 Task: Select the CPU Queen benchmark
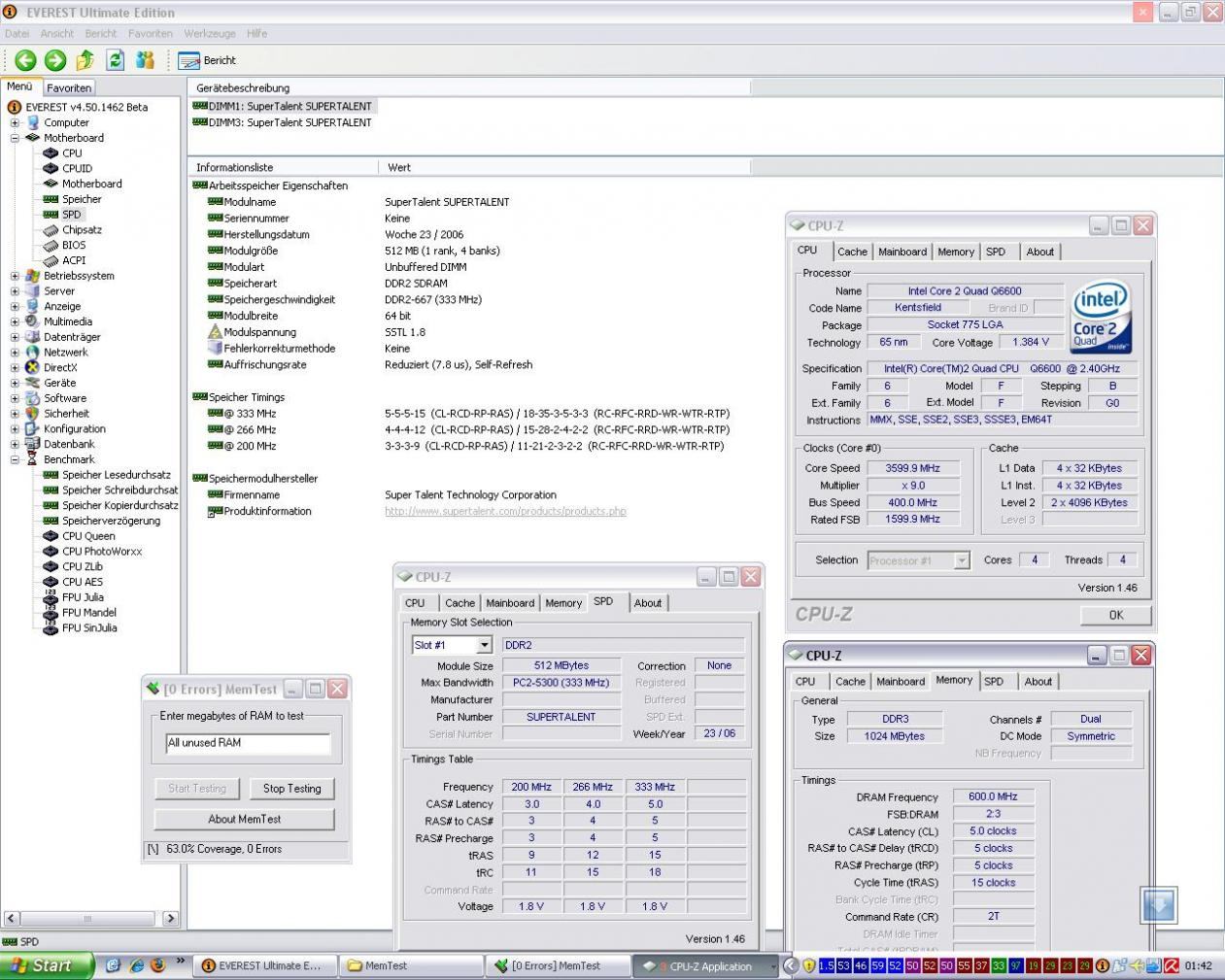pyautogui.click(x=88, y=536)
